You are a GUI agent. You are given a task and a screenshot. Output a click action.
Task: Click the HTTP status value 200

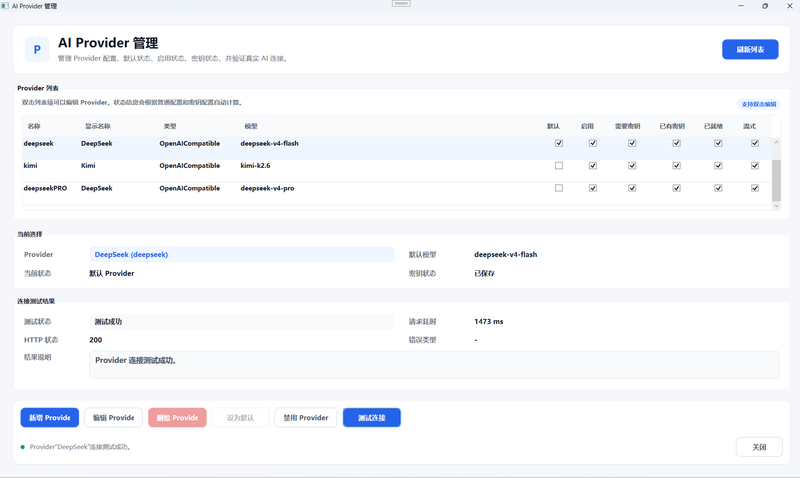tap(95, 340)
